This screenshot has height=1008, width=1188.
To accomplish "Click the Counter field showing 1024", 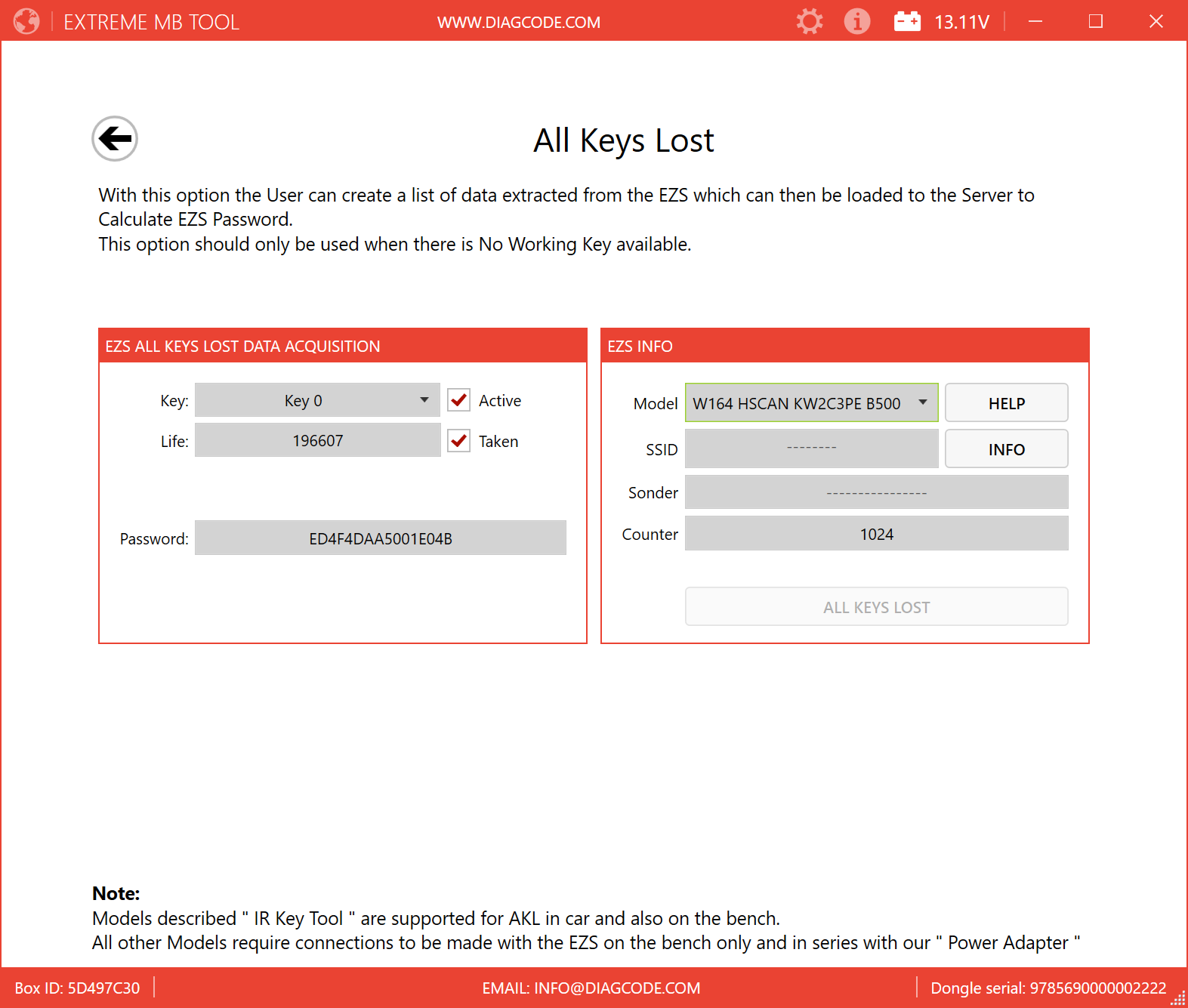I will click(x=876, y=534).
